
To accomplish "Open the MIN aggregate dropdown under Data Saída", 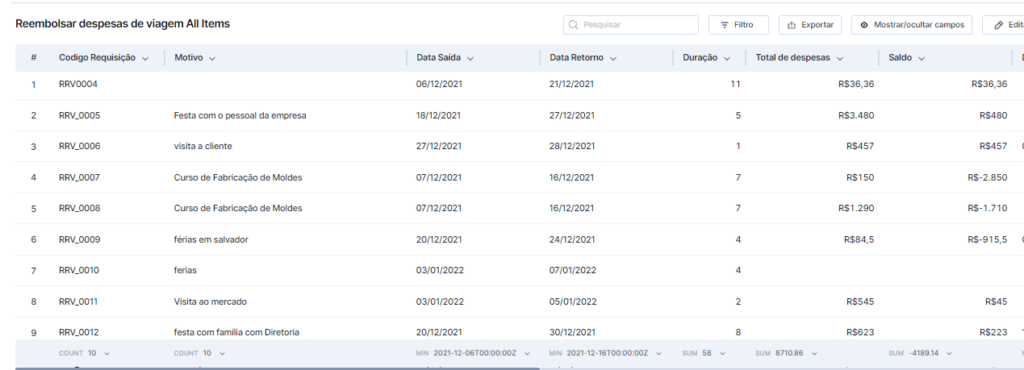I will tap(527, 353).
